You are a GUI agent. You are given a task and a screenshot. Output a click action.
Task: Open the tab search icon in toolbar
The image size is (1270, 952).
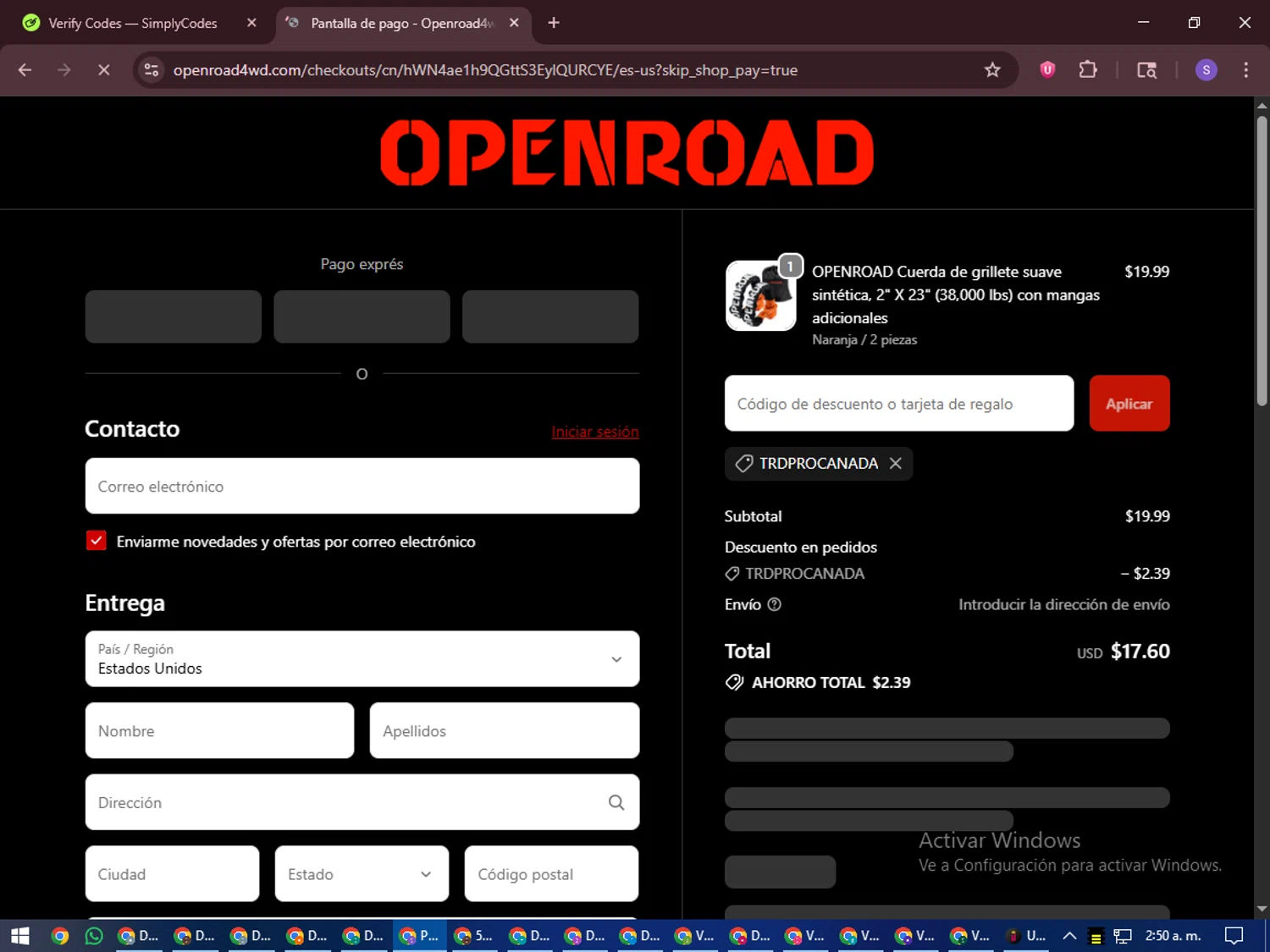point(1146,70)
